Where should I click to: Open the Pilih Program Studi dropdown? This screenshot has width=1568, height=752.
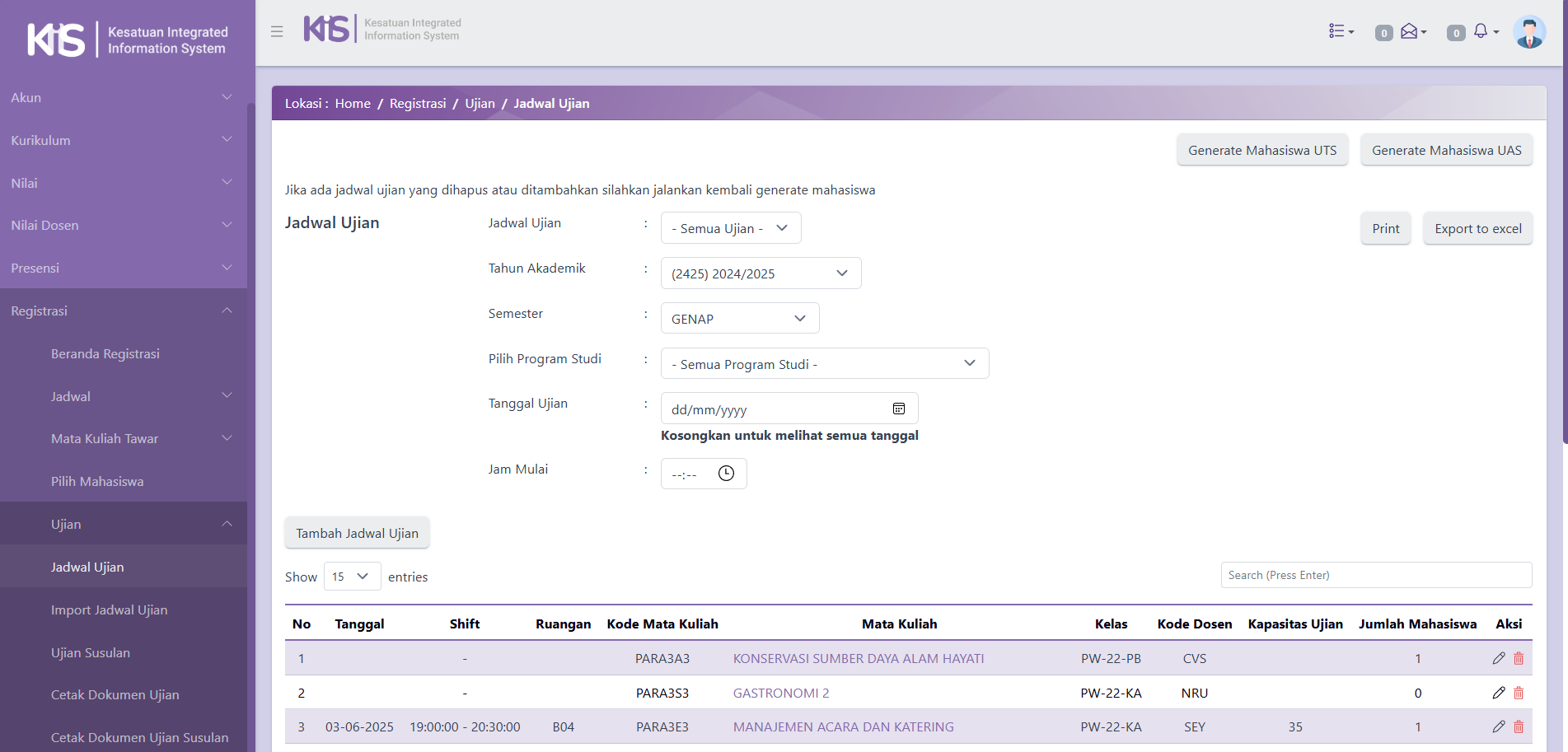[824, 364]
